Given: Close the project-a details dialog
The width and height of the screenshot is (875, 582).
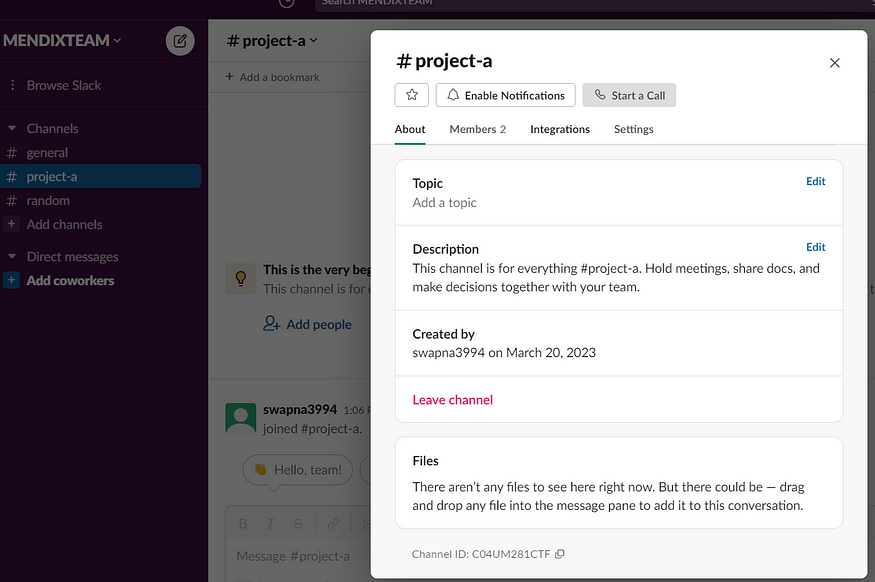Looking at the screenshot, I should tap(834, 63).
